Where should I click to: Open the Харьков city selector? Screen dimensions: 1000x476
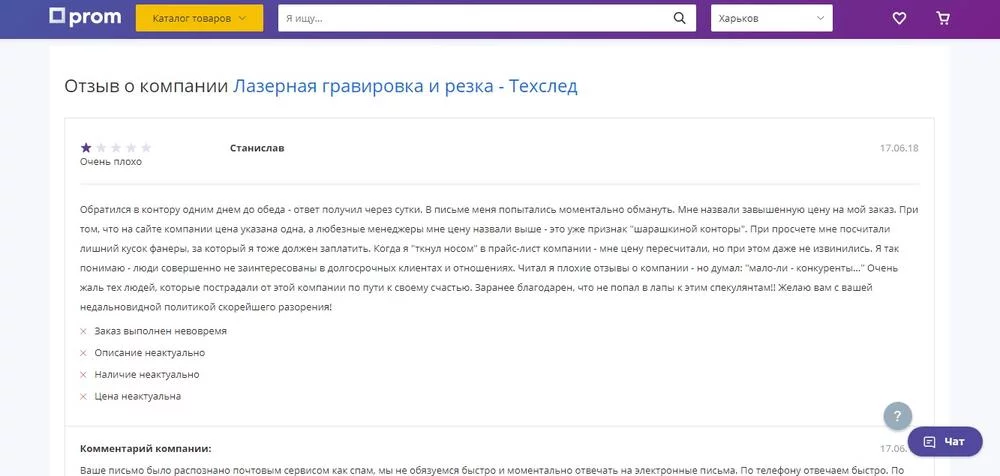coord(772,18)
